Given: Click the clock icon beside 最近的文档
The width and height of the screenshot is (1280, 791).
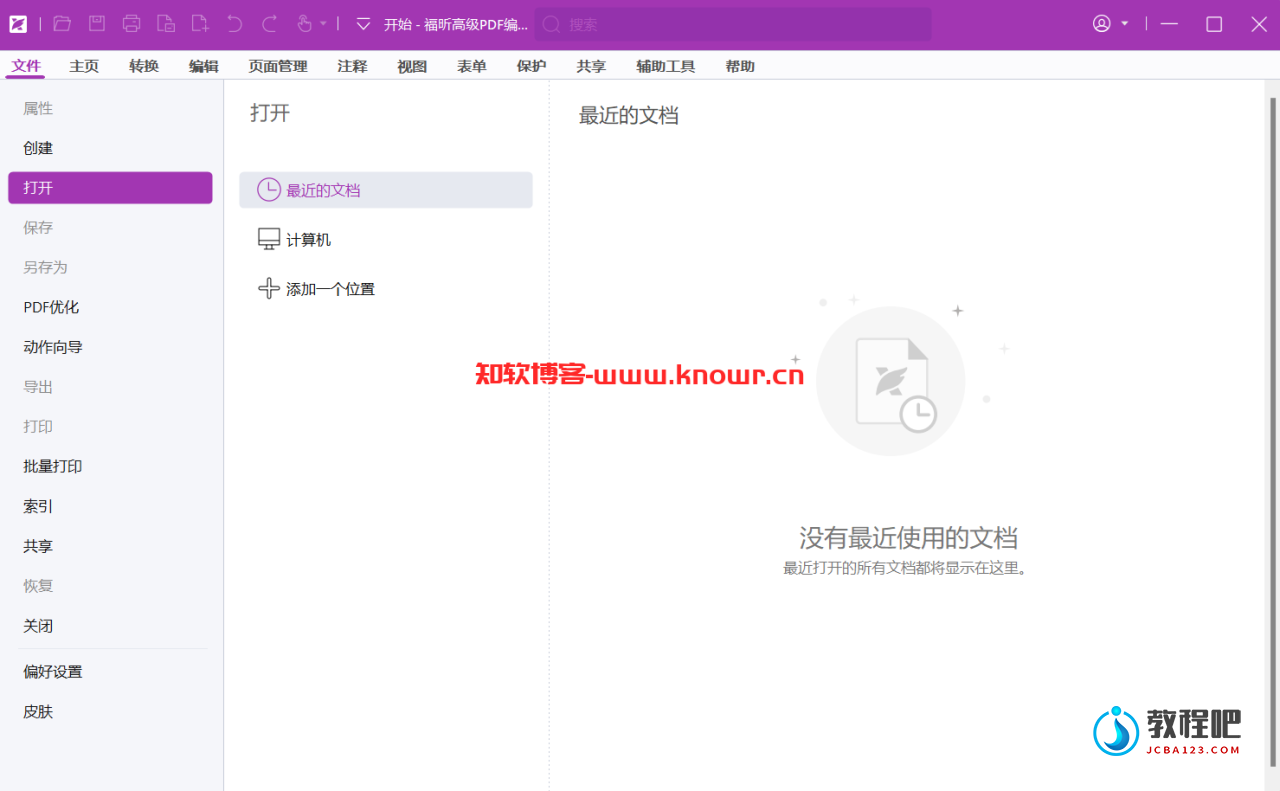Looking at the screenshot, I should coord(269,190).
